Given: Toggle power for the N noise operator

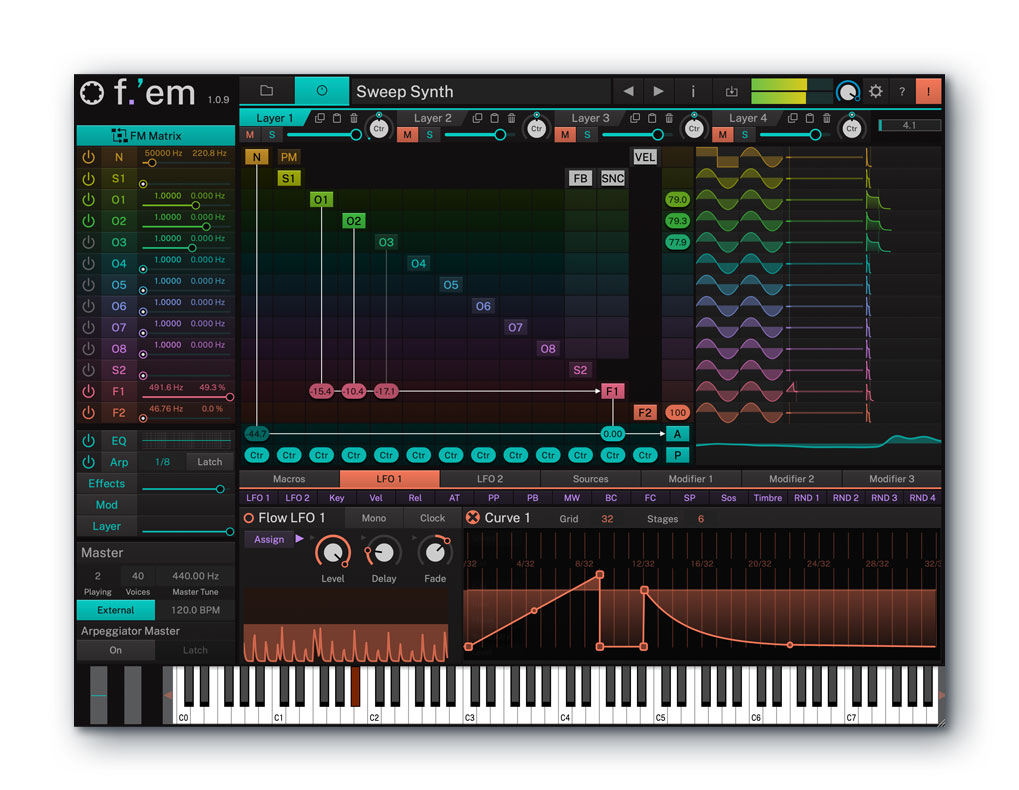Looking at the screenshot, I should point(88,157).
